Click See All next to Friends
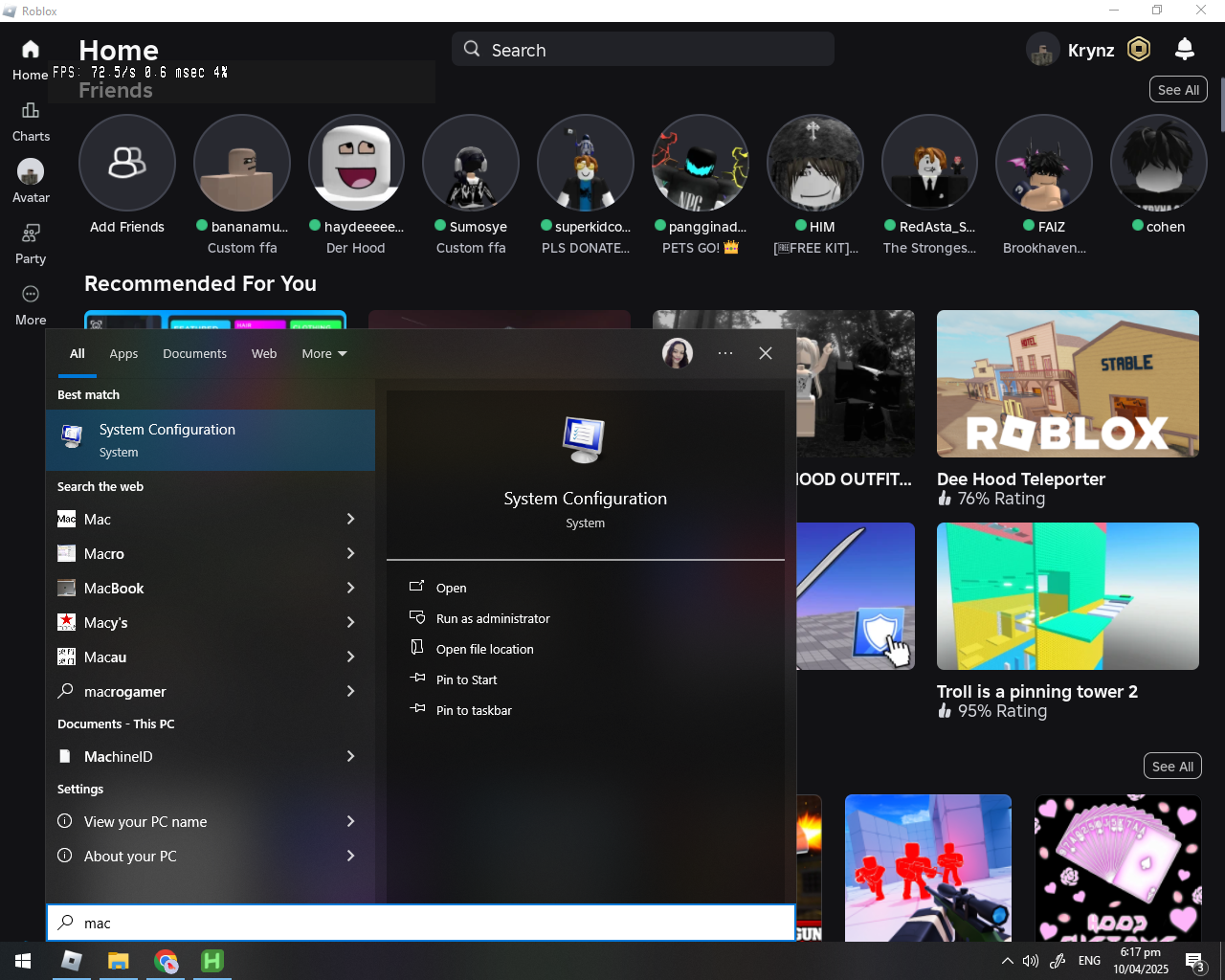 click(1178, 90)
